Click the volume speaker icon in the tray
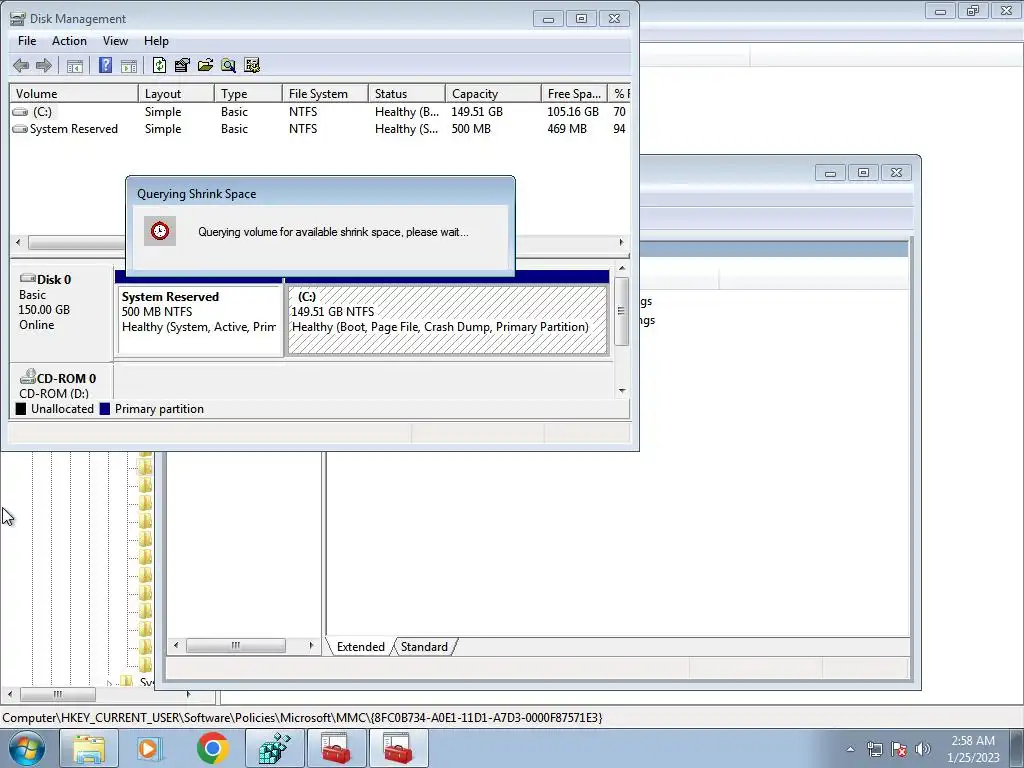Viewport: 1024px width, 768px height. [923, 749]
